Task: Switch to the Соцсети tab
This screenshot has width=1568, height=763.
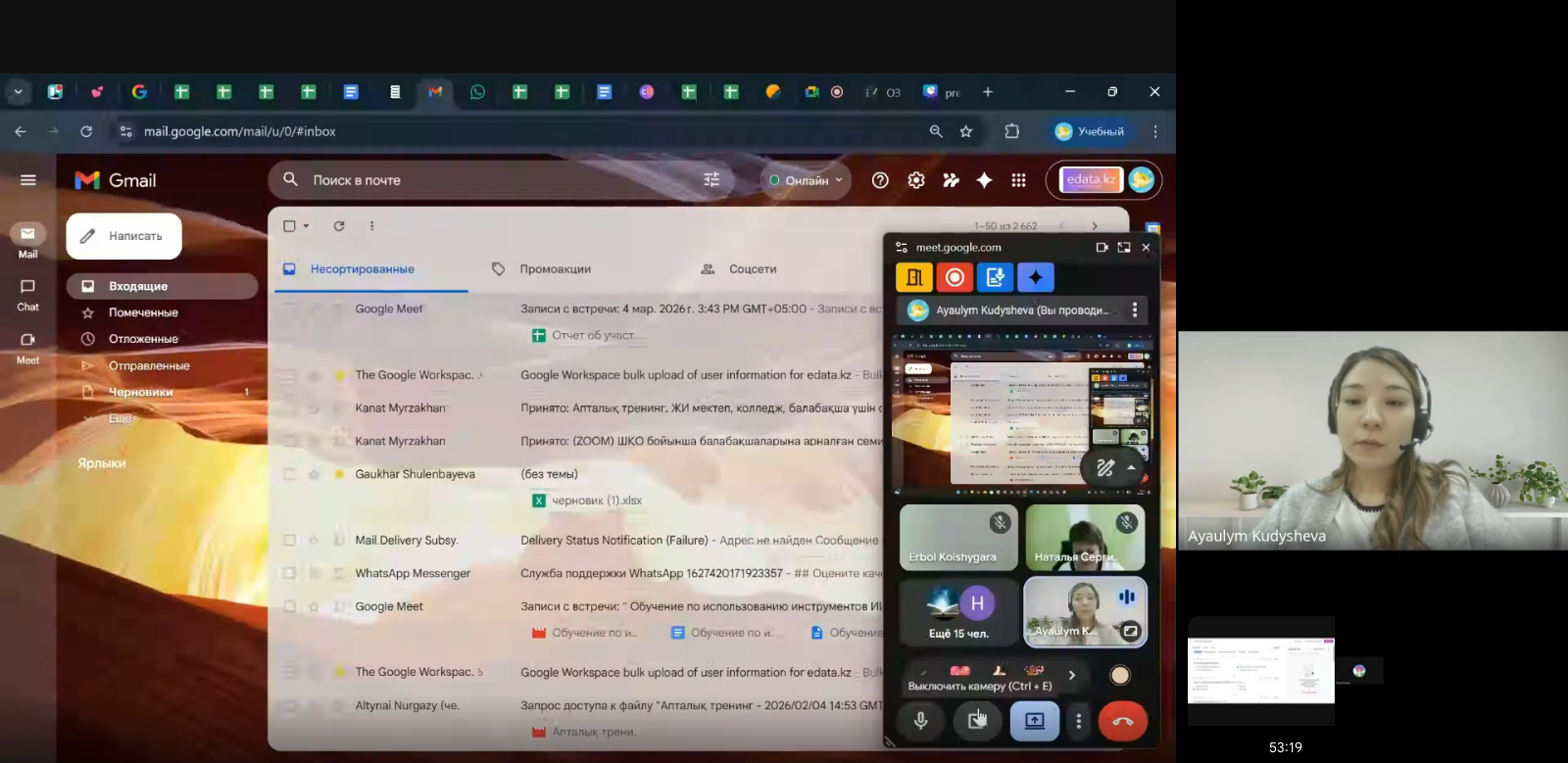Action: [x=752, y=269]
